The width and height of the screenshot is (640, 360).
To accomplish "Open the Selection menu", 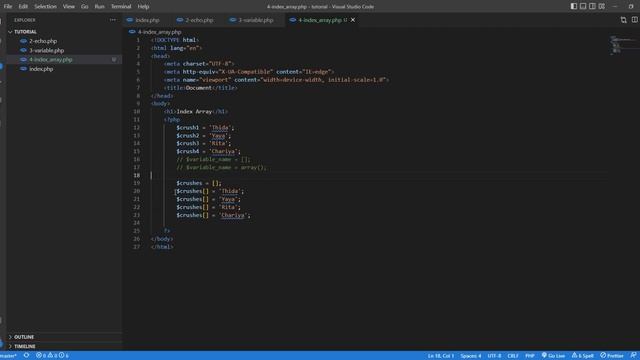I will 45,7.
